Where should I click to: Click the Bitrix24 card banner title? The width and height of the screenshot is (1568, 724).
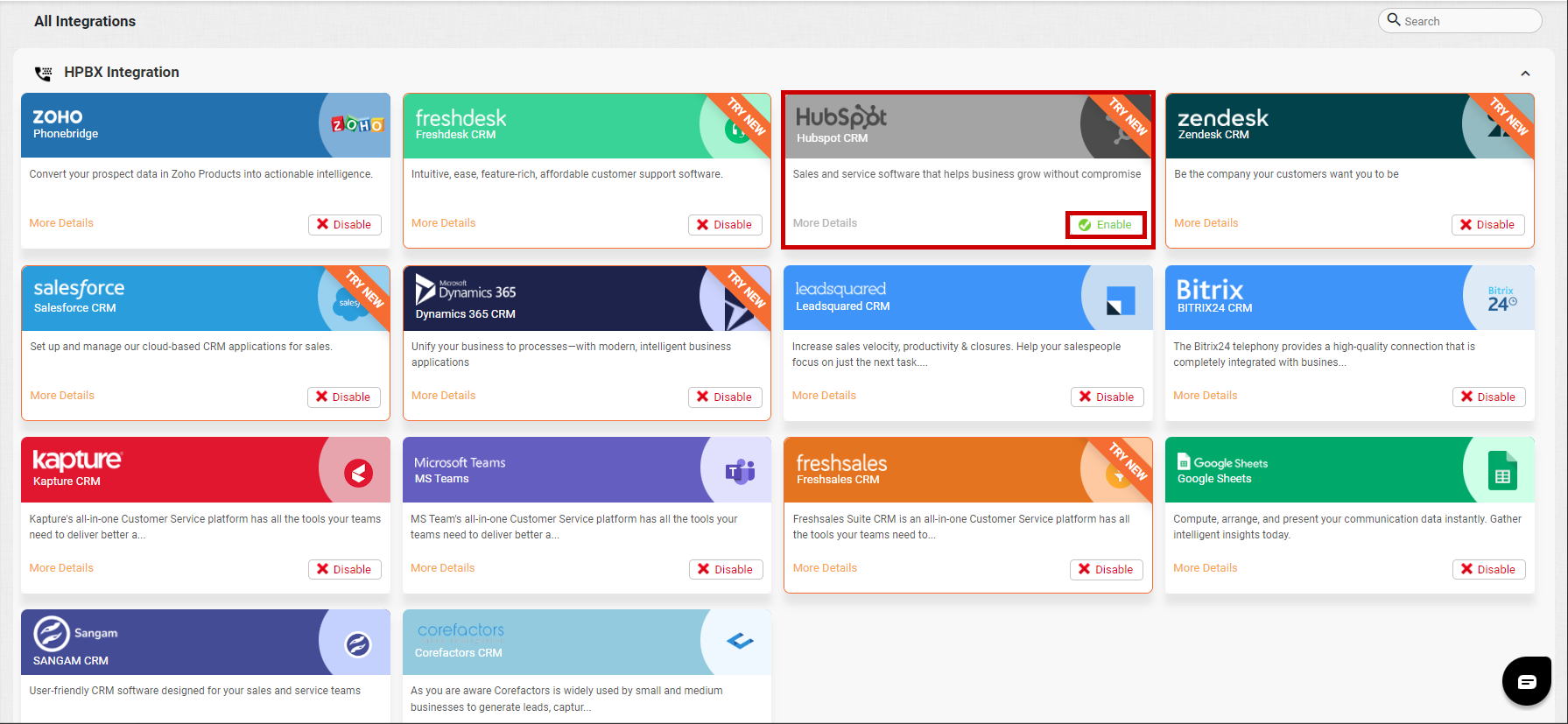1210,290
